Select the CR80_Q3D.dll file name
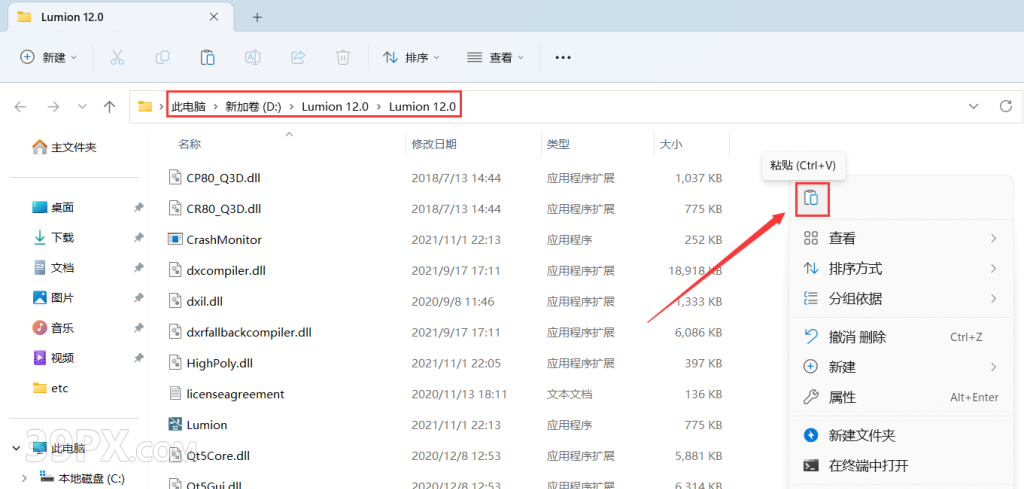This screenshot has width=1024, height=489. click(x=224, y=209)
